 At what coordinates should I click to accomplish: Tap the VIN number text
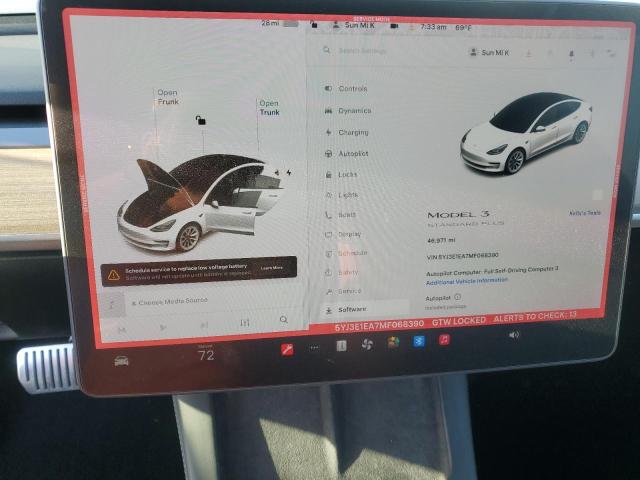point(462,256)
